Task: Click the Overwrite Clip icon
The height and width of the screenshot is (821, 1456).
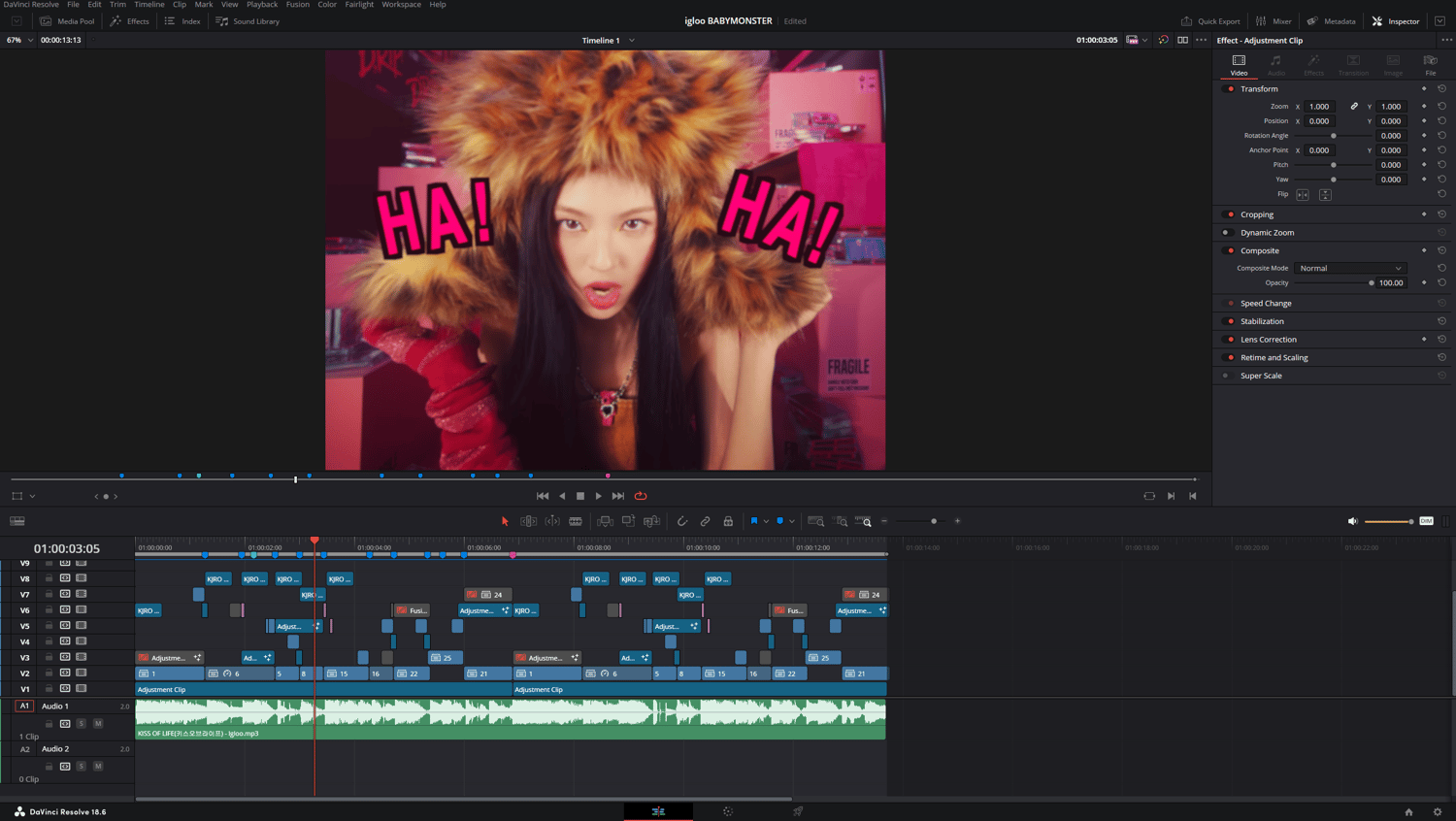Action: (x=628, y=521)
